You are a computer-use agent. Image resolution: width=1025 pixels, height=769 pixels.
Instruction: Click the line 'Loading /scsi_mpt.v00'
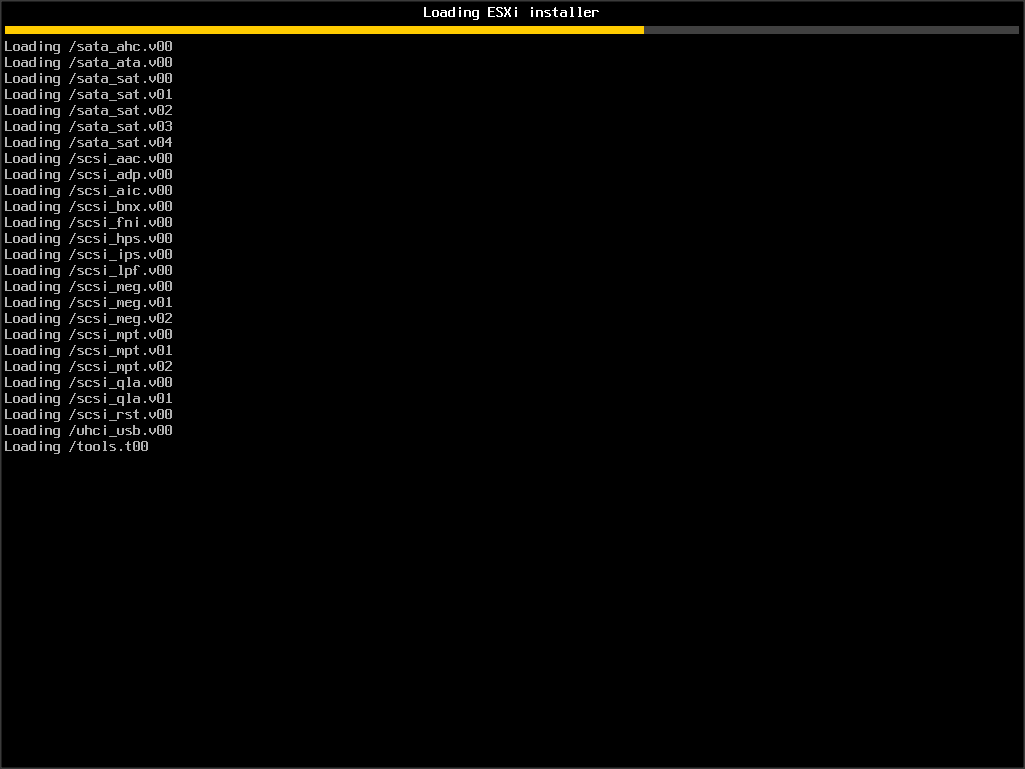pyautogui.click(x=88, y=335)
